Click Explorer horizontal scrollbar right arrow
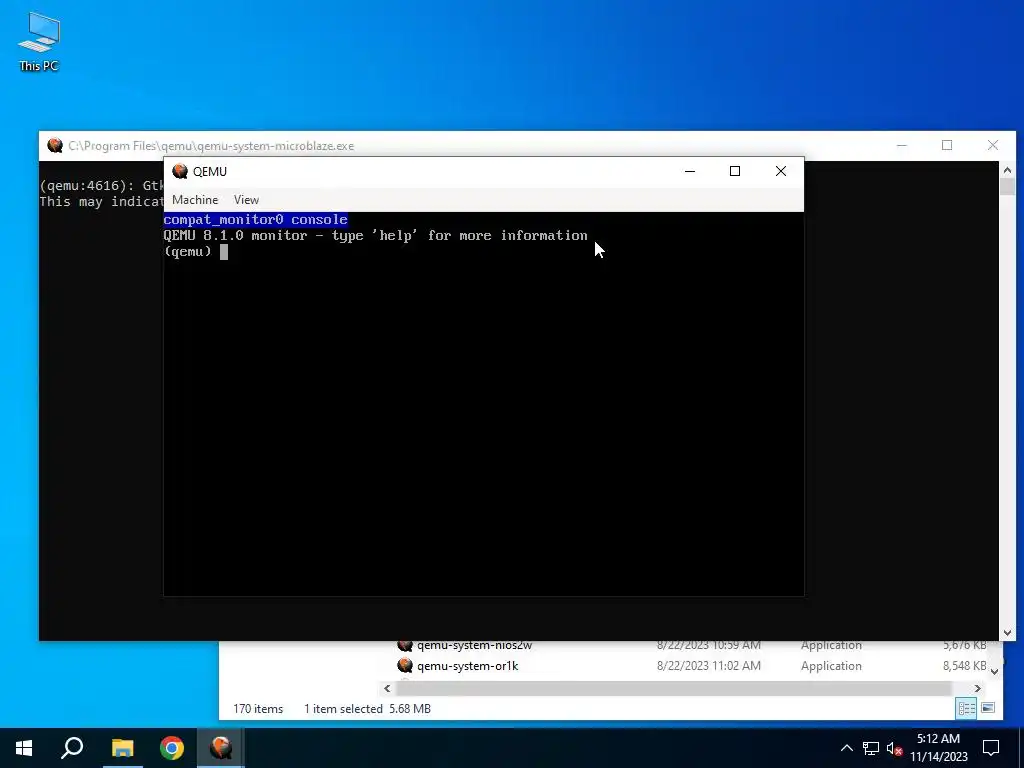The width and height of the screenshot is (1024, 768). [x=978, y=688]
